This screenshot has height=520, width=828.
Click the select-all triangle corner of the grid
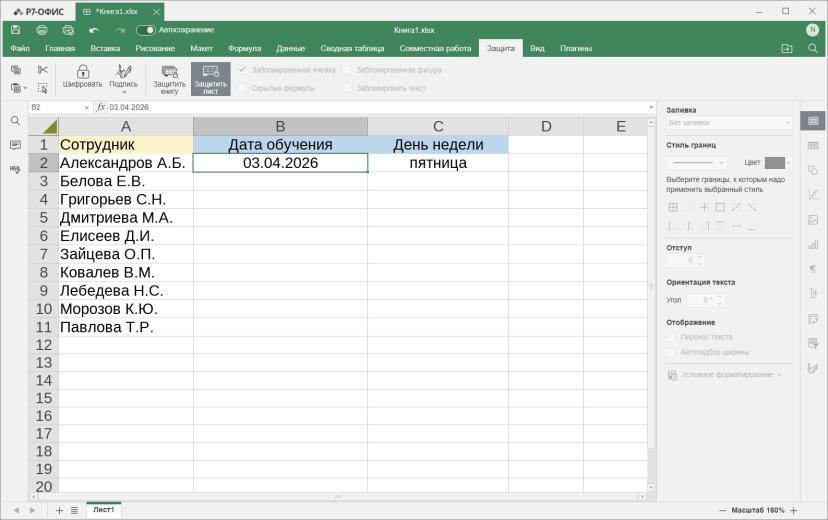(44, 127)
